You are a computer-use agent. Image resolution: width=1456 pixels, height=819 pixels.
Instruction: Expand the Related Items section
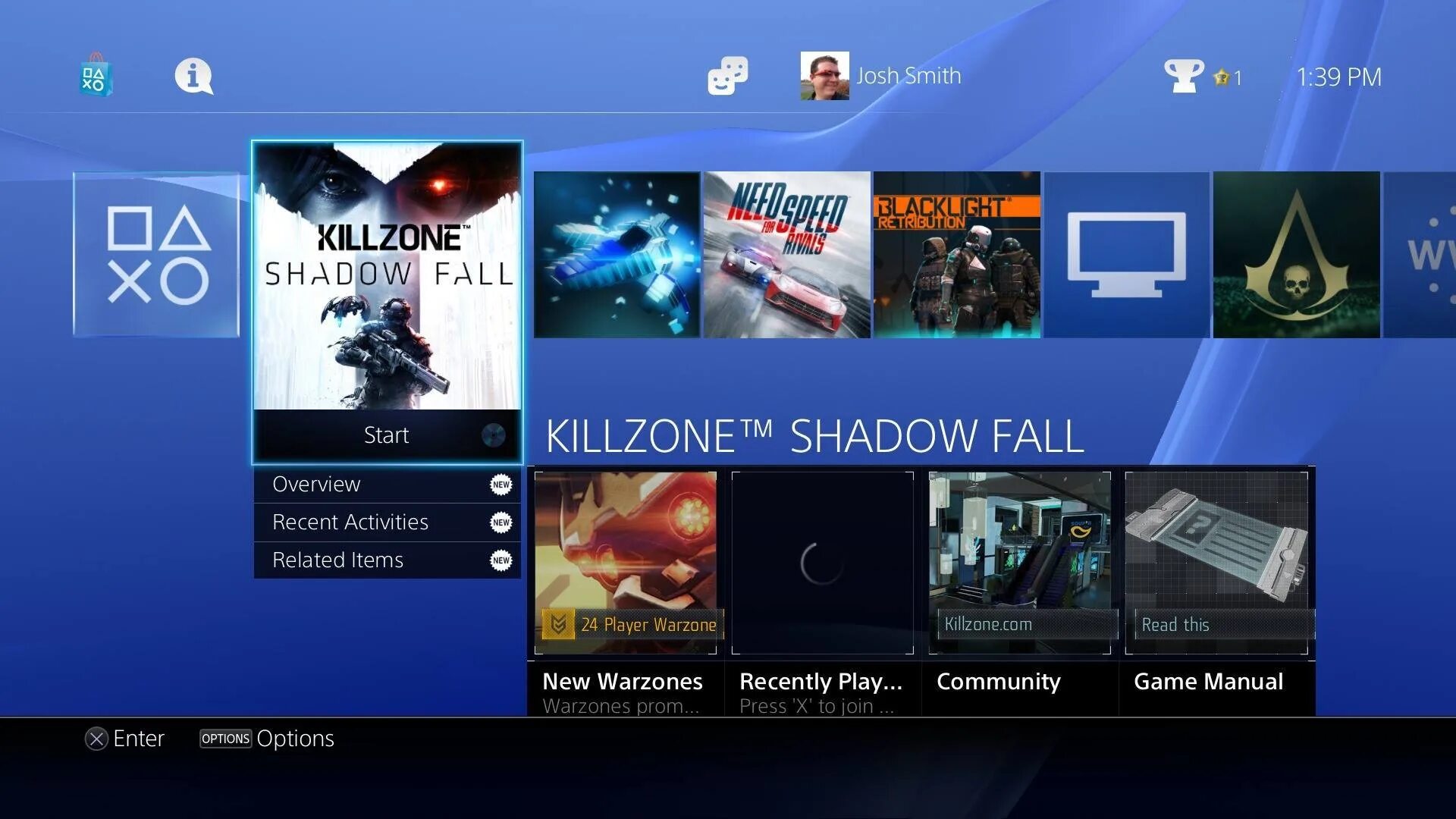click(x=387, y=560)
